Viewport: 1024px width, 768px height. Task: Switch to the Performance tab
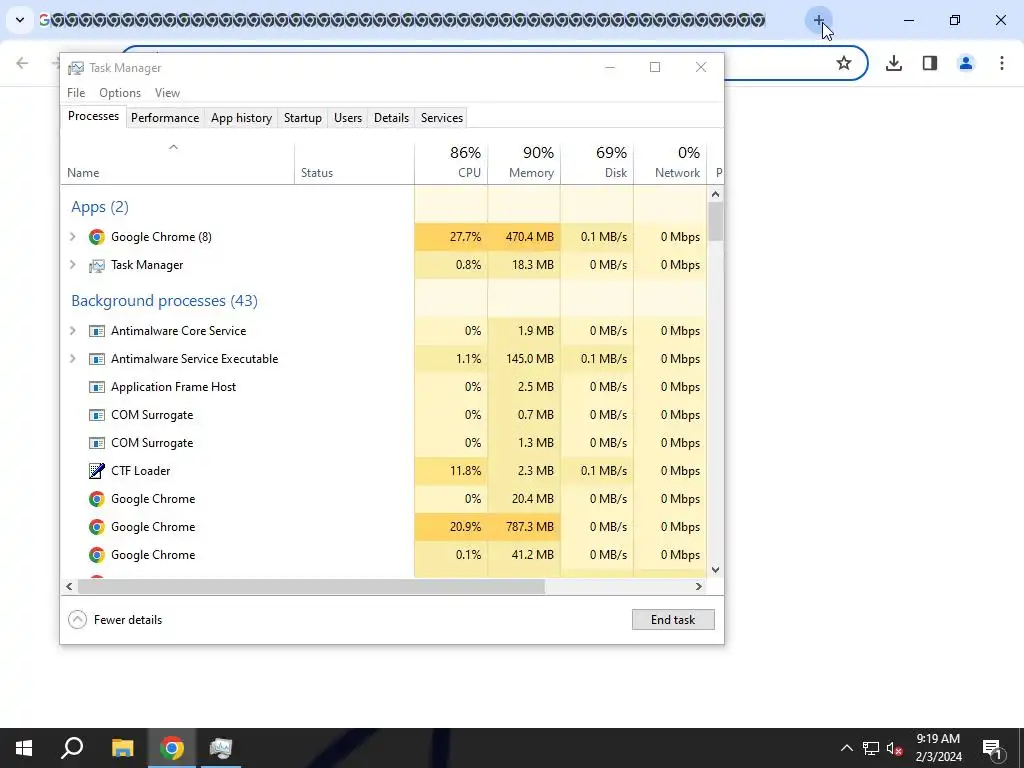pos(165,118)
